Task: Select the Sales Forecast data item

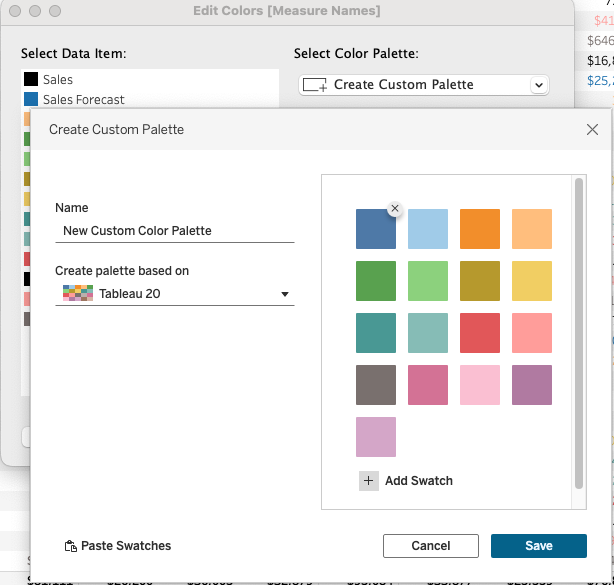Action: (83, 99)
